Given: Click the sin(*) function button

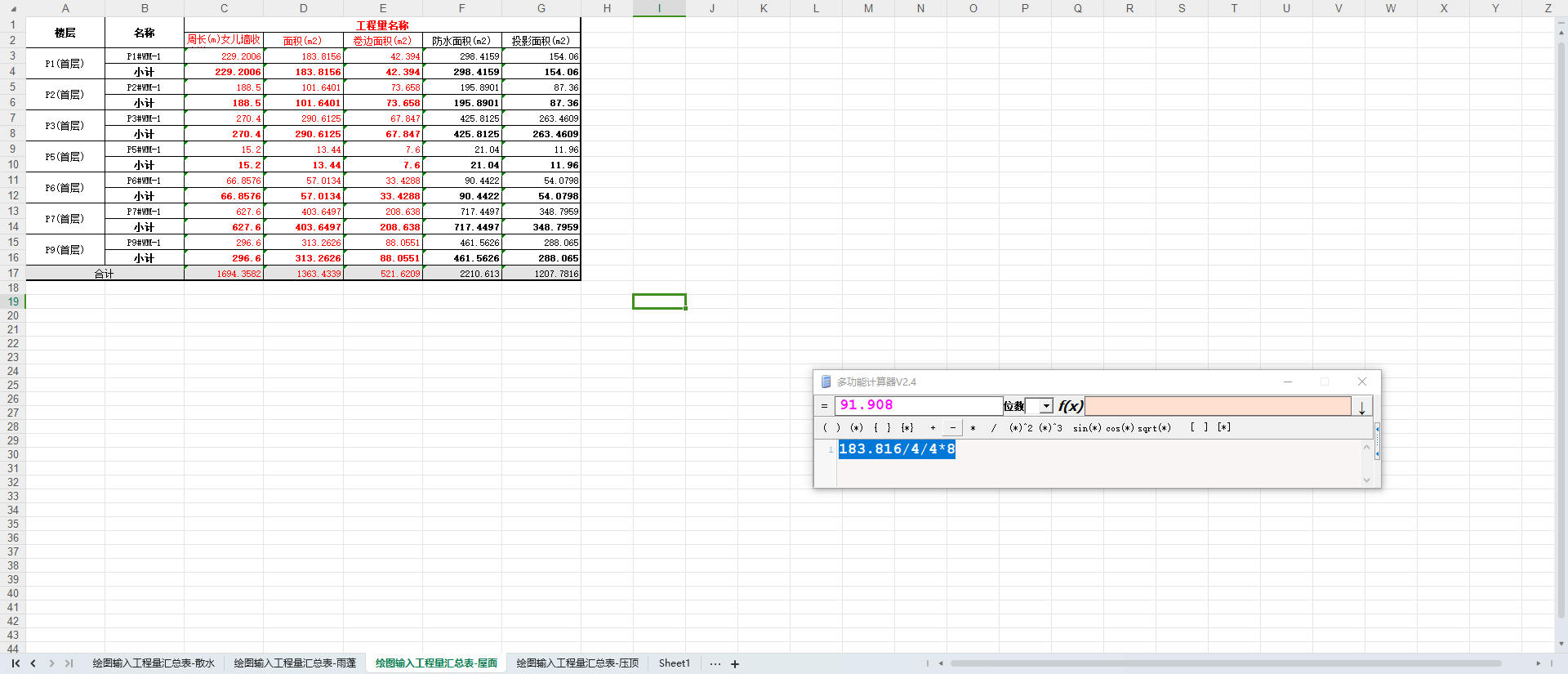Looking at the screenshot, I should point(1087,428).
